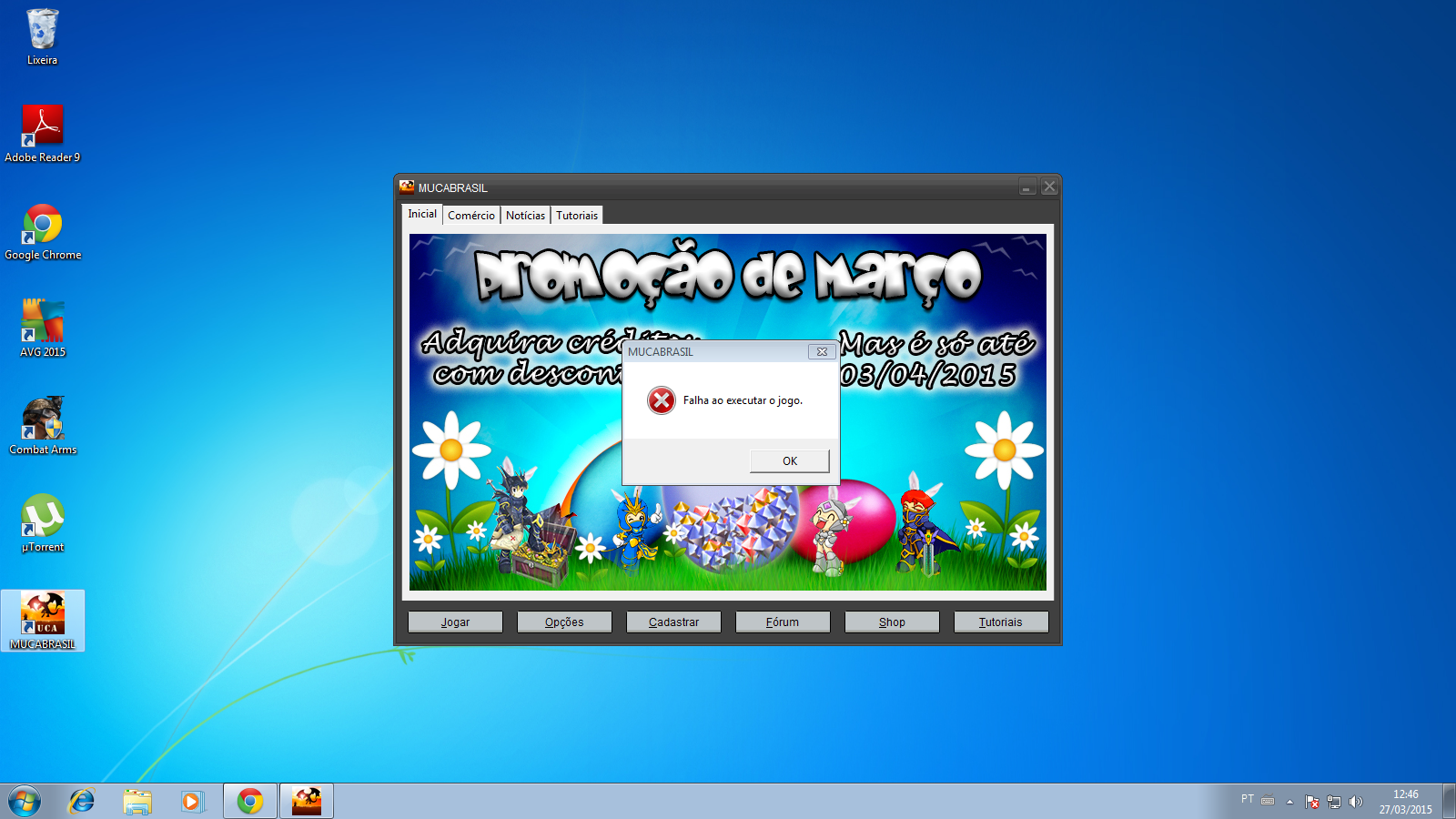Switch to the Comércio tab

[471, 216]
